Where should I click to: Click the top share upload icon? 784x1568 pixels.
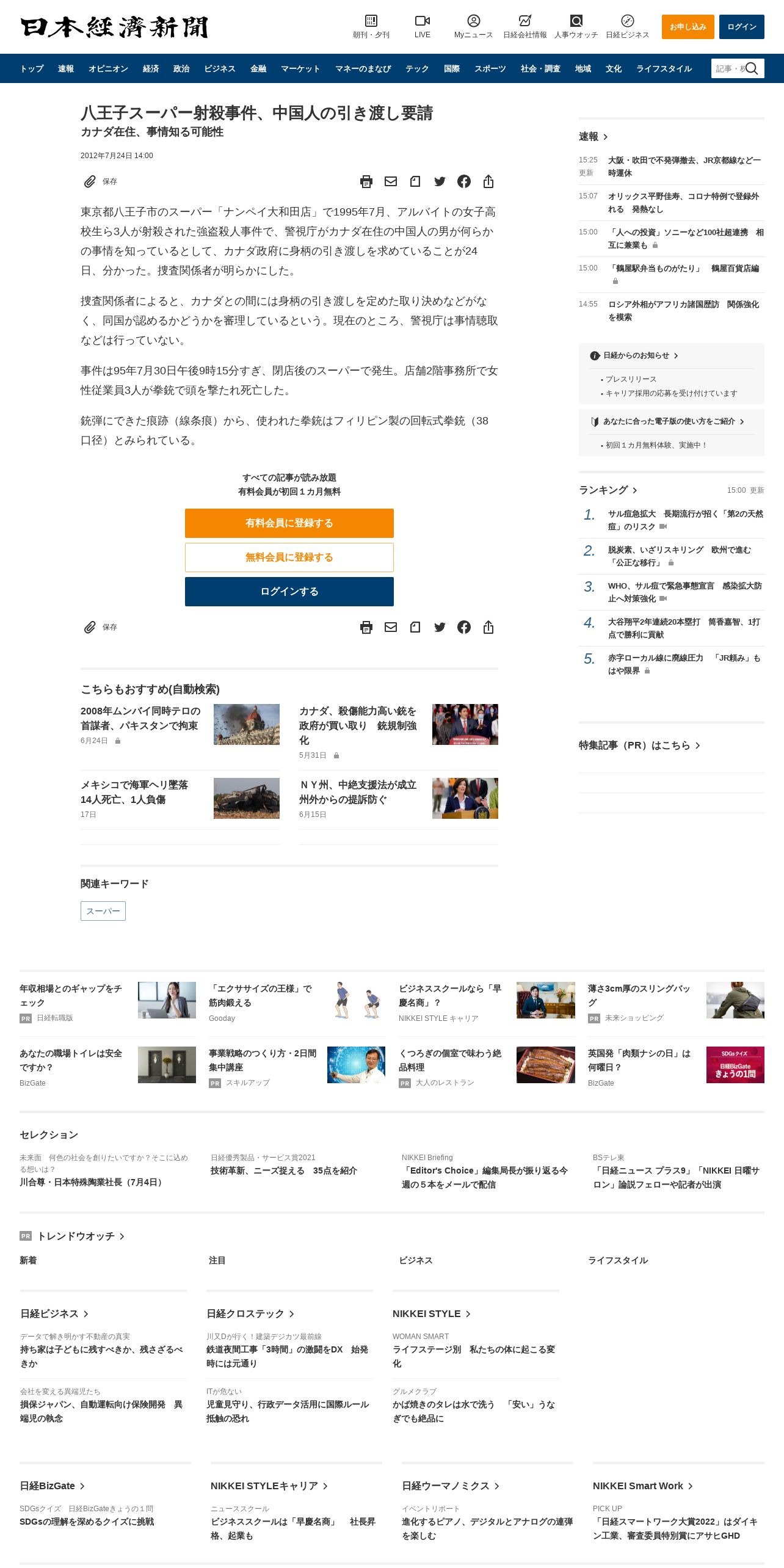pos(488,181)
